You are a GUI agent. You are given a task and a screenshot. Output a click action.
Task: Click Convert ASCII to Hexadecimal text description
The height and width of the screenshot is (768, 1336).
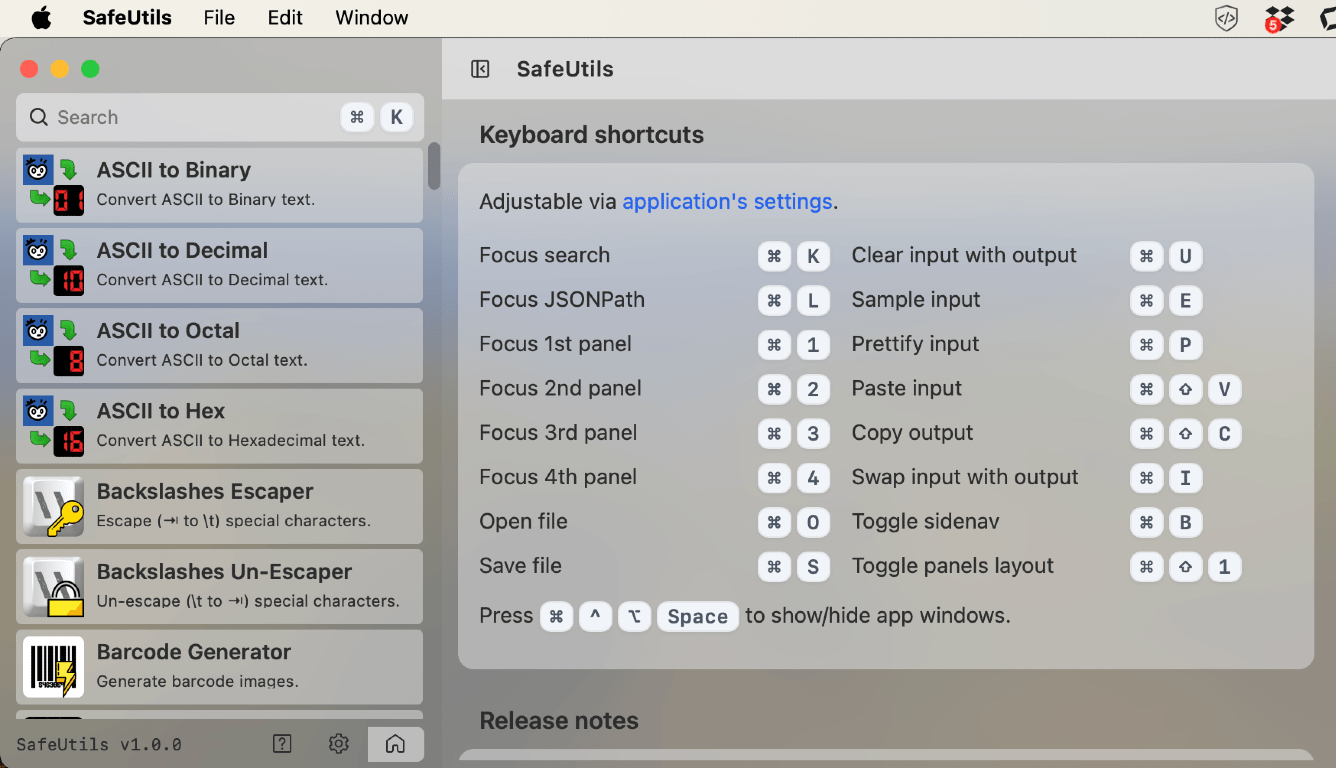231,440
